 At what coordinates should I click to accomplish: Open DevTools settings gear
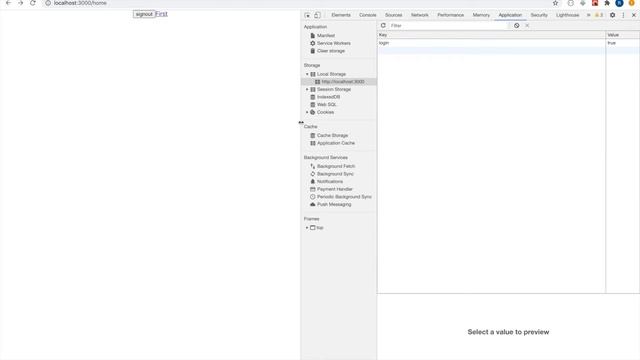point(612,15)
